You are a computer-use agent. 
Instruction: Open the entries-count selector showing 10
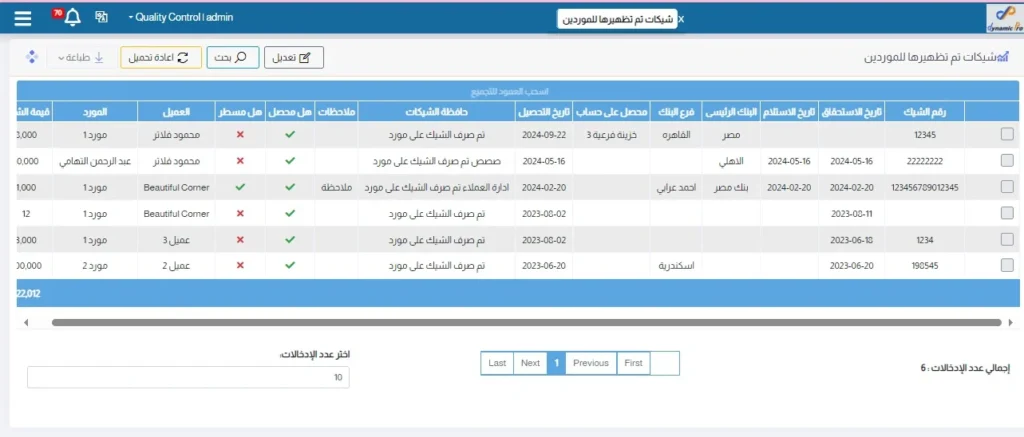(x=188, y=377)
